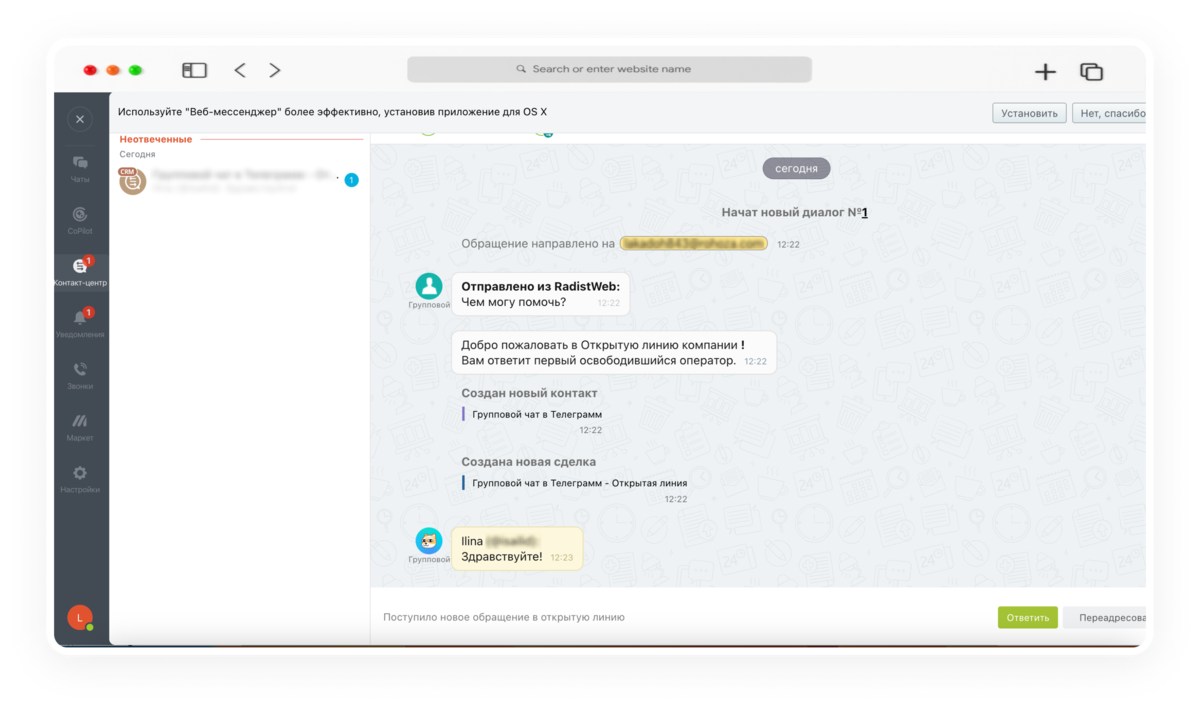
Task: Click the сегодня date pill
Action: [796, 168]
